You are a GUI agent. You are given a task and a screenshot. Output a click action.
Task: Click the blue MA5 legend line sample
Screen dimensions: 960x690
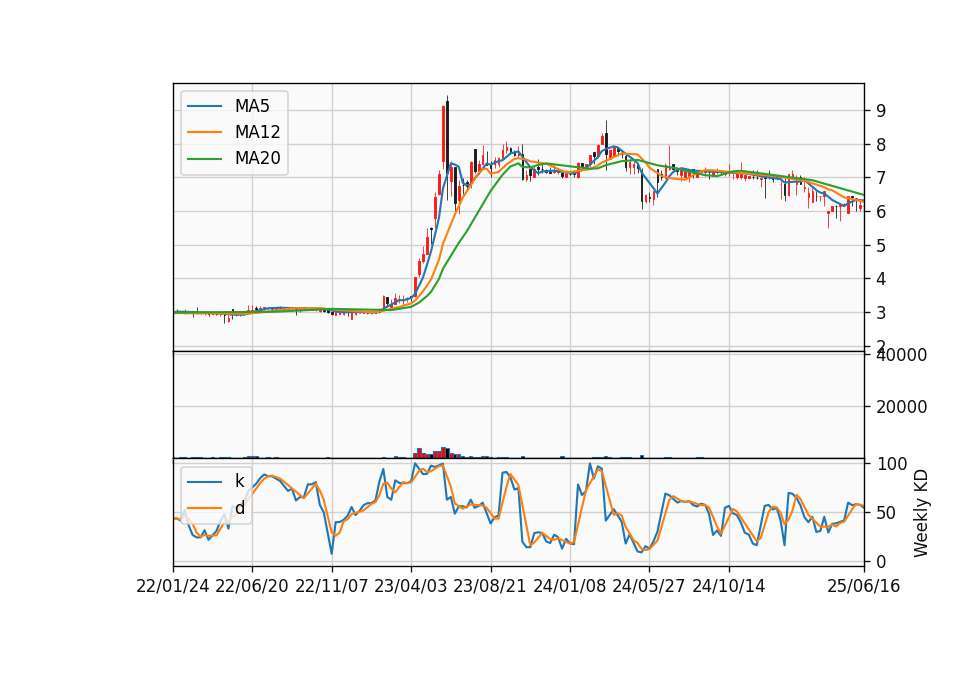tap(204, 107)
